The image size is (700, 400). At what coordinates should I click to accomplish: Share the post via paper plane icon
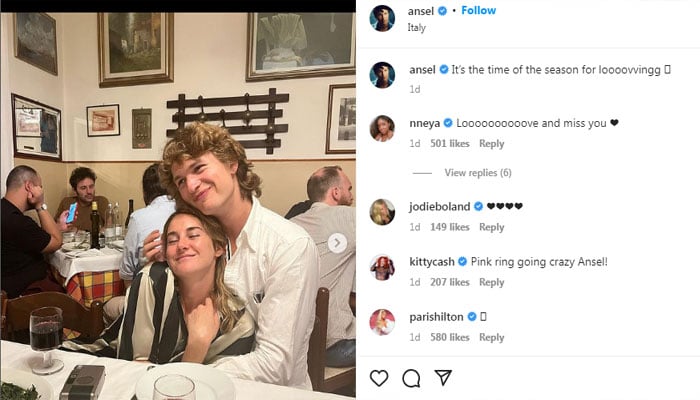[442, 378]
